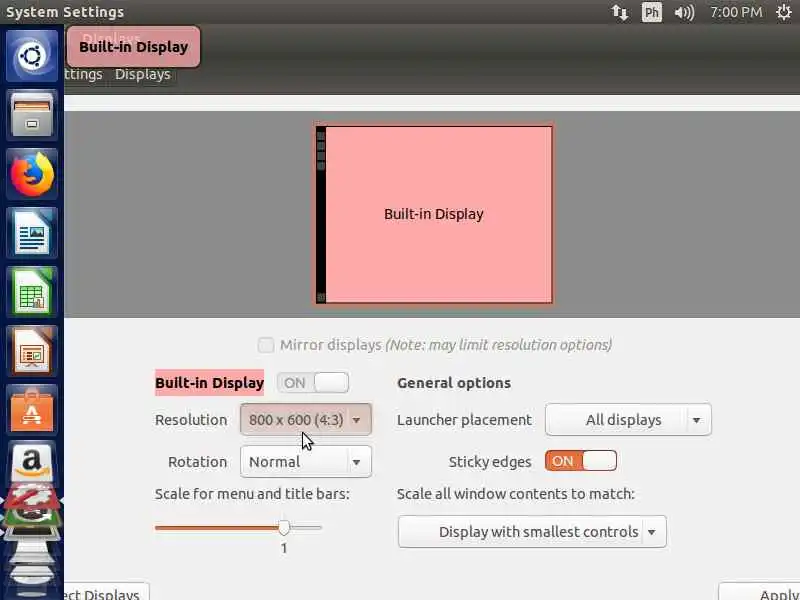The width and height of the screenshot is (800, 600).
Task: Toggle Sticky edges switch off
Action: pyautogui.click(x=581, y=461)
